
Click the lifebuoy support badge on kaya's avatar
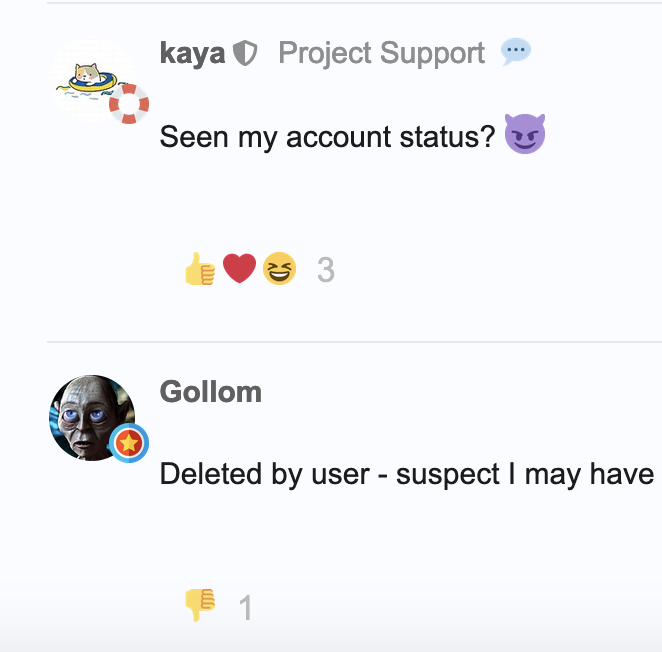[129, 104]
